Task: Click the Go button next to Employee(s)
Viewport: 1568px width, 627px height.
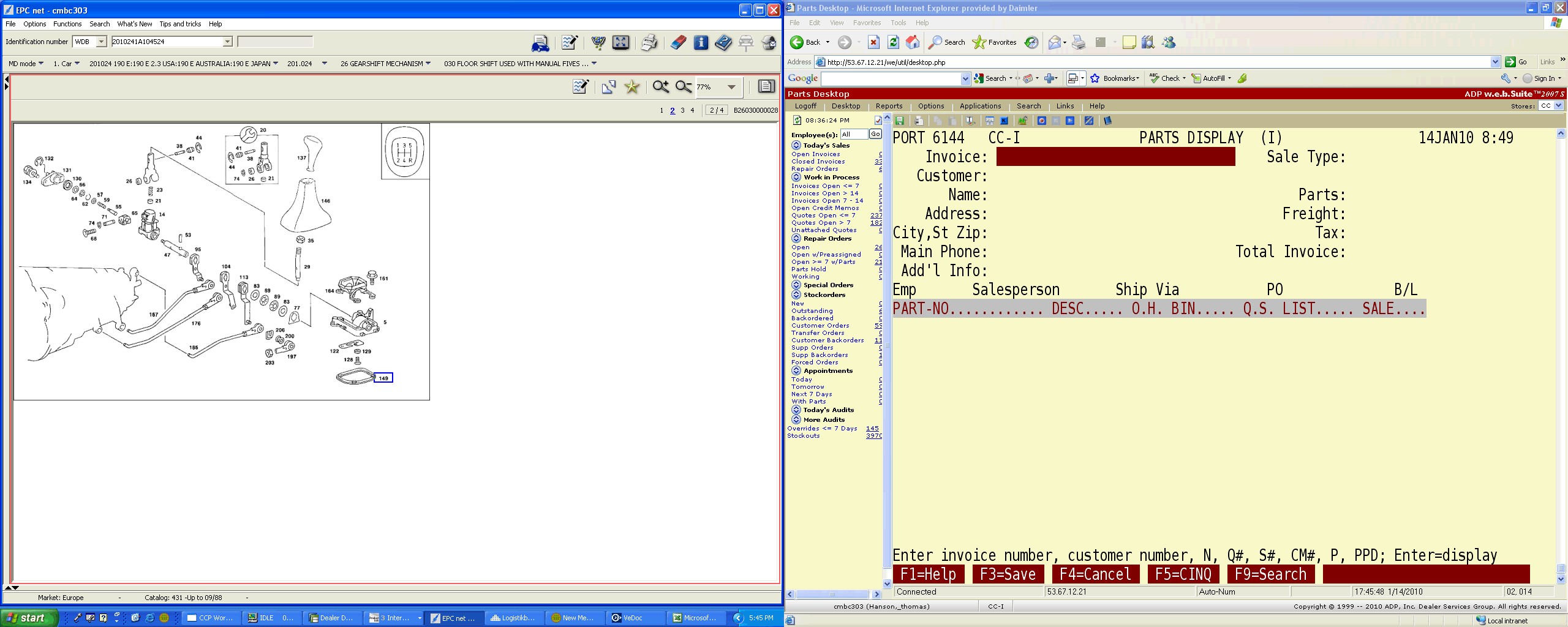Action: pos(875,134)
